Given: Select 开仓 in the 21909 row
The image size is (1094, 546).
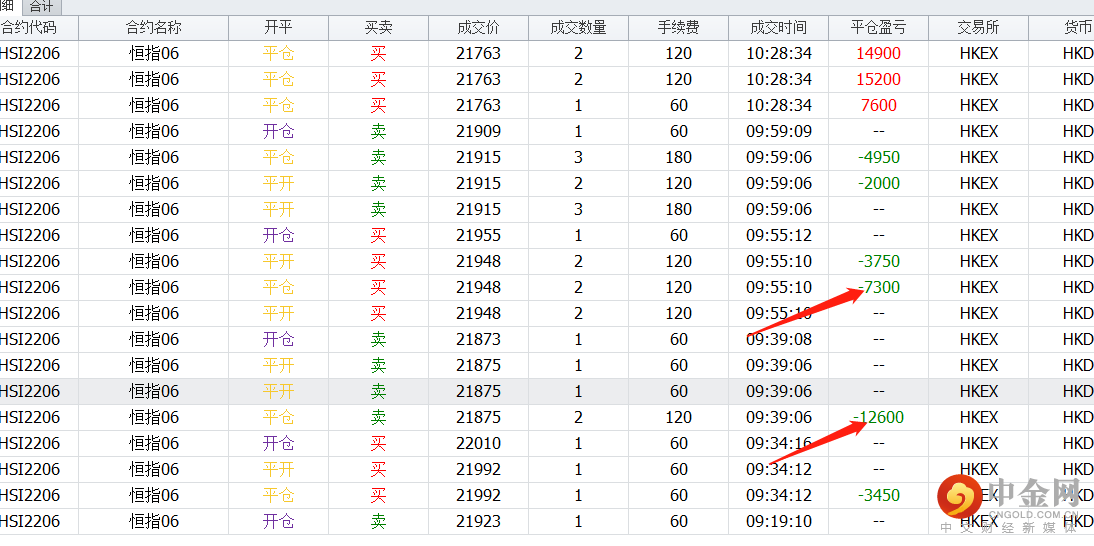Looking at the screenshot, I should (278, 132).
